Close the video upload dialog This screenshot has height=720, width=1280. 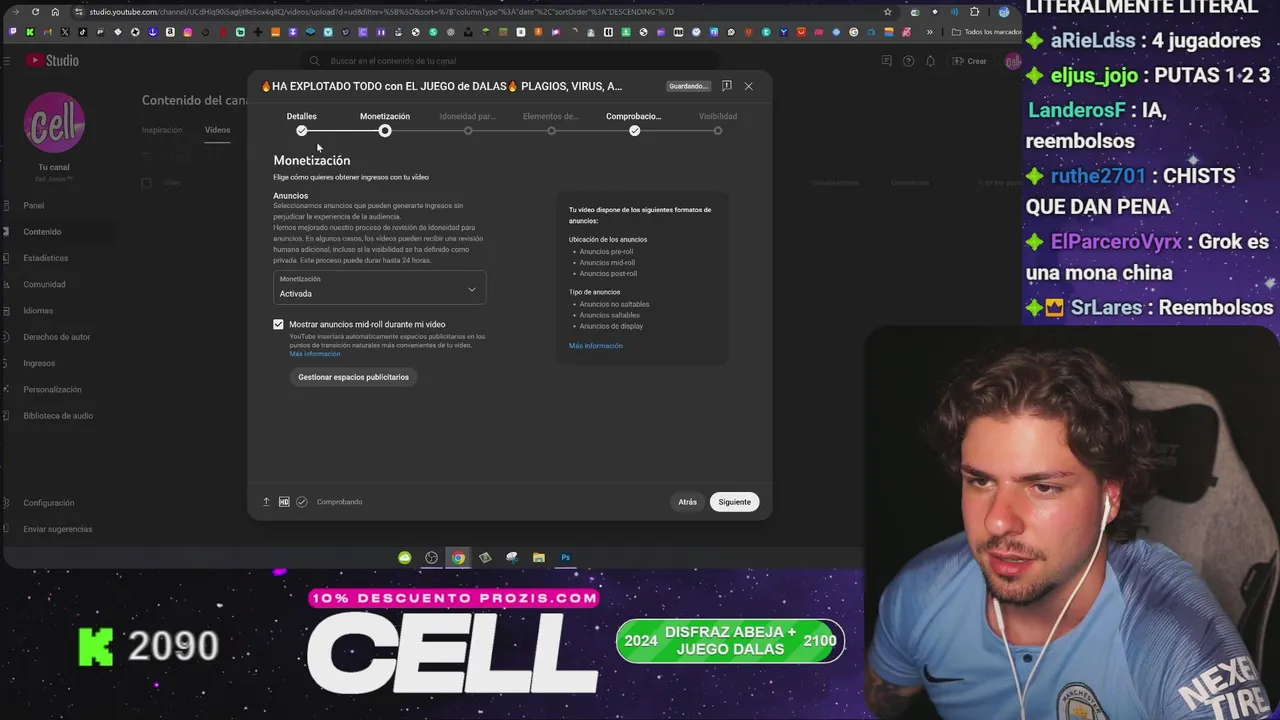coord(748,86)
